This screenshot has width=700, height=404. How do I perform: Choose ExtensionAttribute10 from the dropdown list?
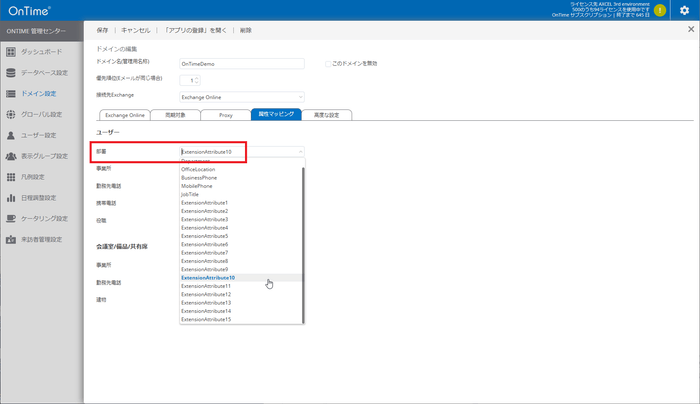(x=208, y=278)
